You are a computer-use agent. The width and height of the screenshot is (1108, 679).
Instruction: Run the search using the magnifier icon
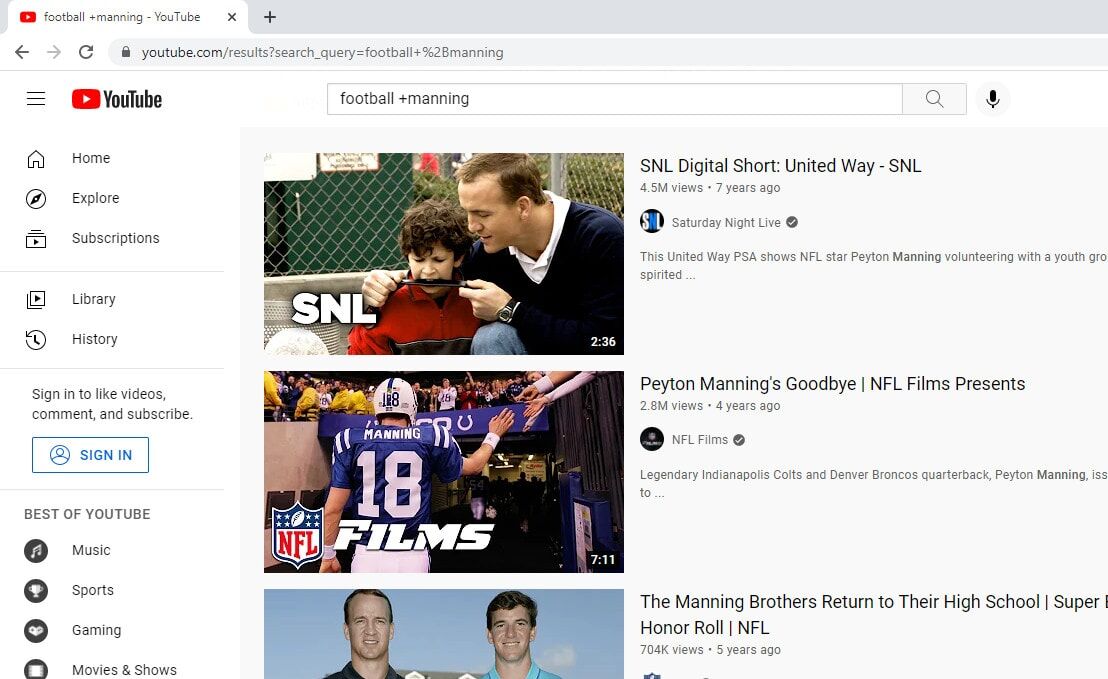coord(933,99)
